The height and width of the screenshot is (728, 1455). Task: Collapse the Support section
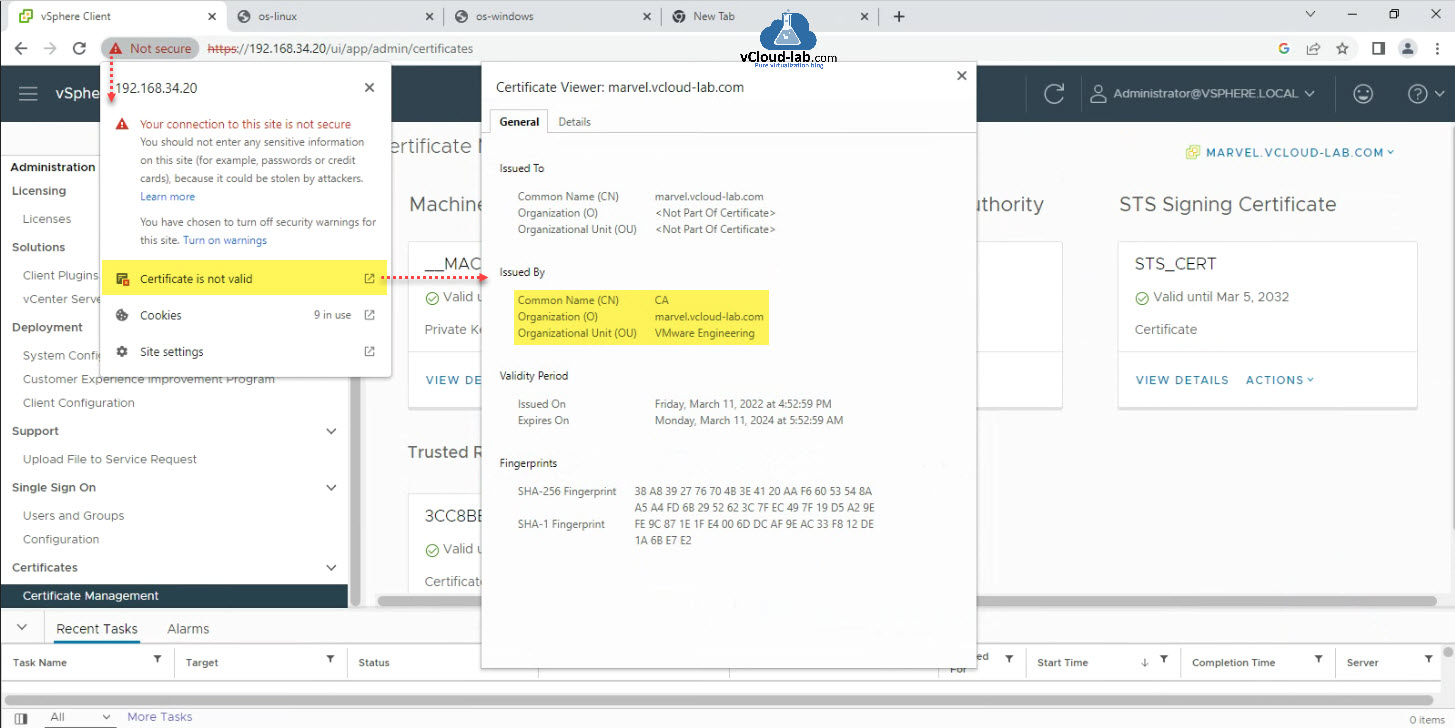click(332, 431)
